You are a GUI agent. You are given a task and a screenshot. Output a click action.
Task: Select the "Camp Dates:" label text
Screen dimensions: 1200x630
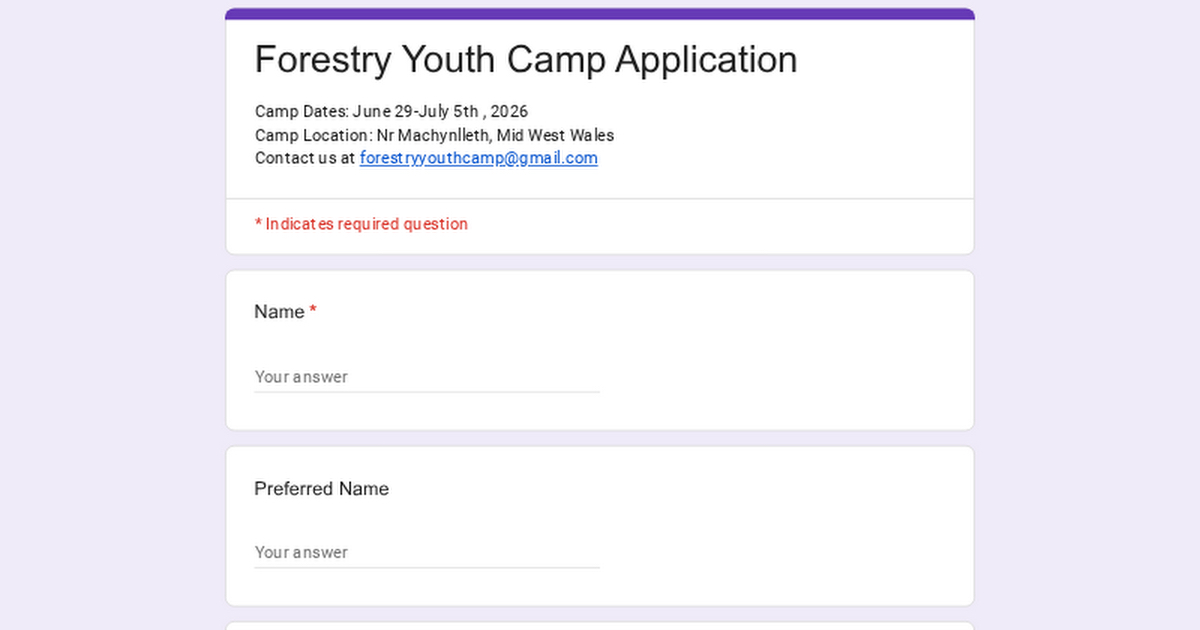(x=301, y=111)
